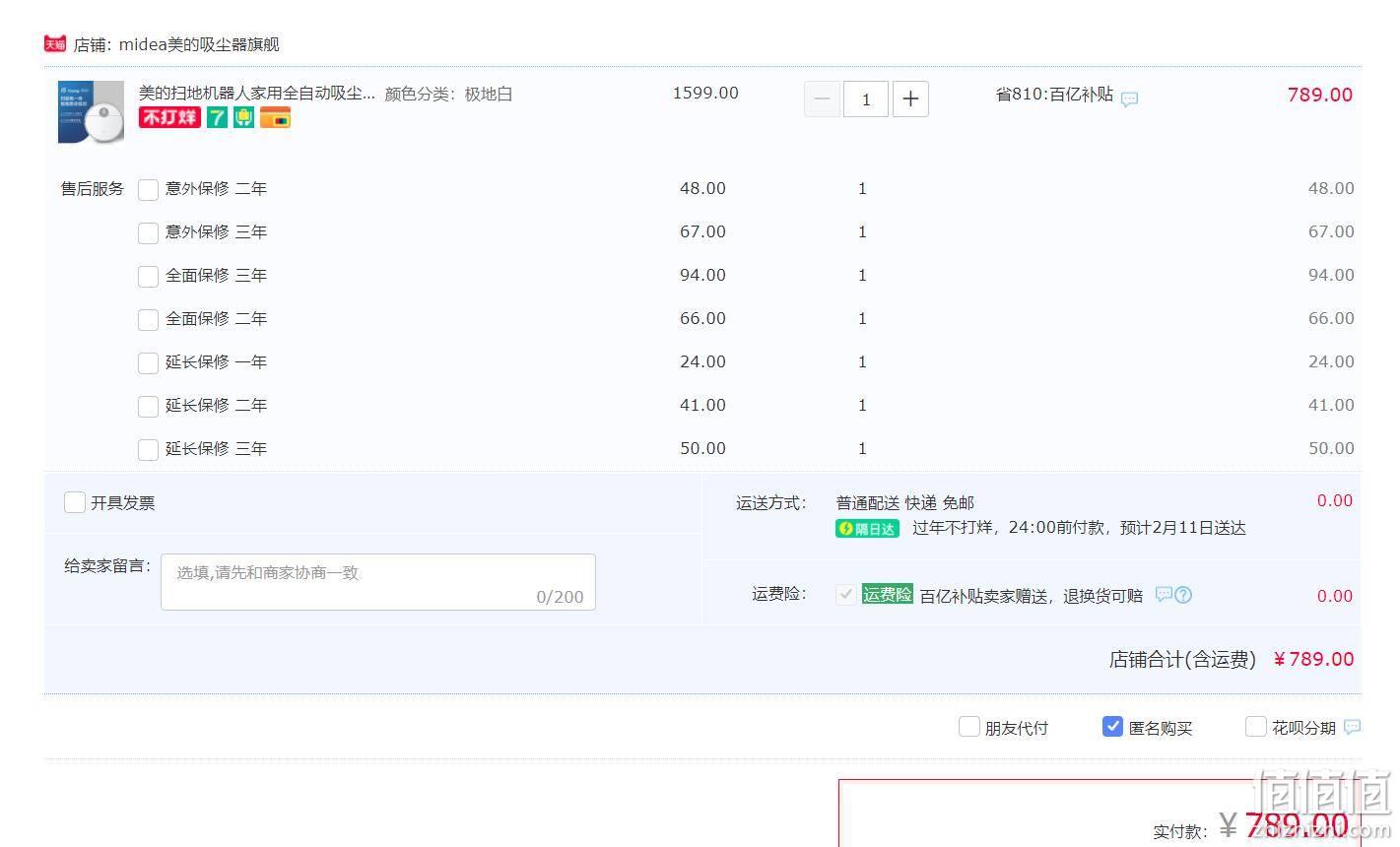Image resolution: width=1400 pixels, height=847 pixels.
Task: Click the red item subtotal 789.00
Action: [x=1320, y=95]
